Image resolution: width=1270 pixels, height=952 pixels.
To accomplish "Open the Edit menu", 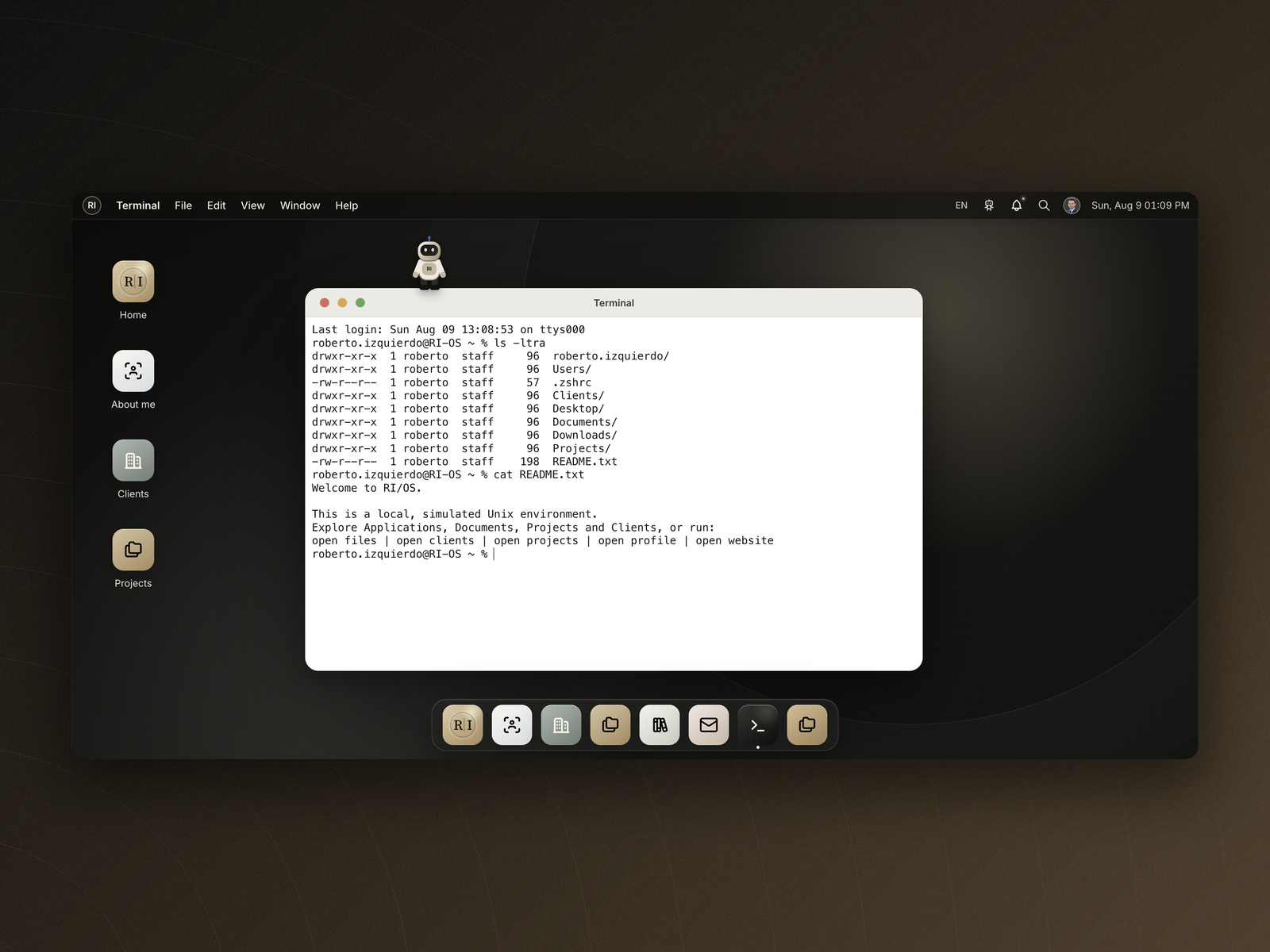I will tap(217, 205).
